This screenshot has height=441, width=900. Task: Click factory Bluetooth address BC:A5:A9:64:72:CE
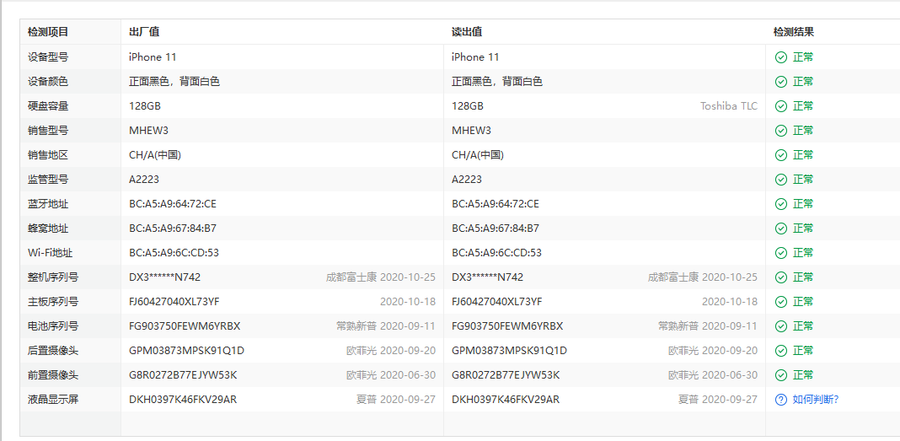coord(173,204)
